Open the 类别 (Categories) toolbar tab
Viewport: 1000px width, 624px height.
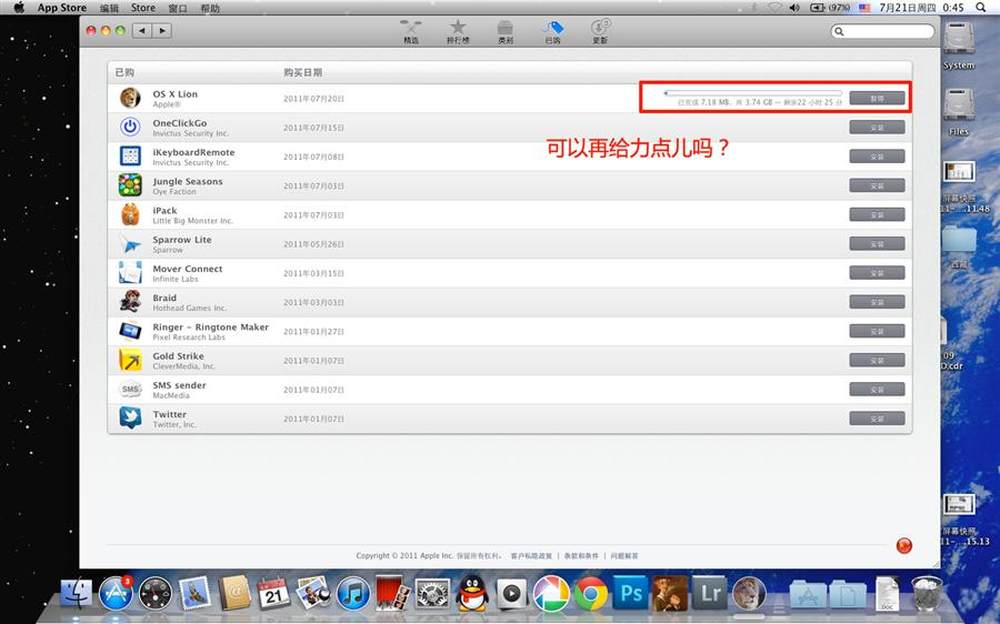[x=505, y=31]
